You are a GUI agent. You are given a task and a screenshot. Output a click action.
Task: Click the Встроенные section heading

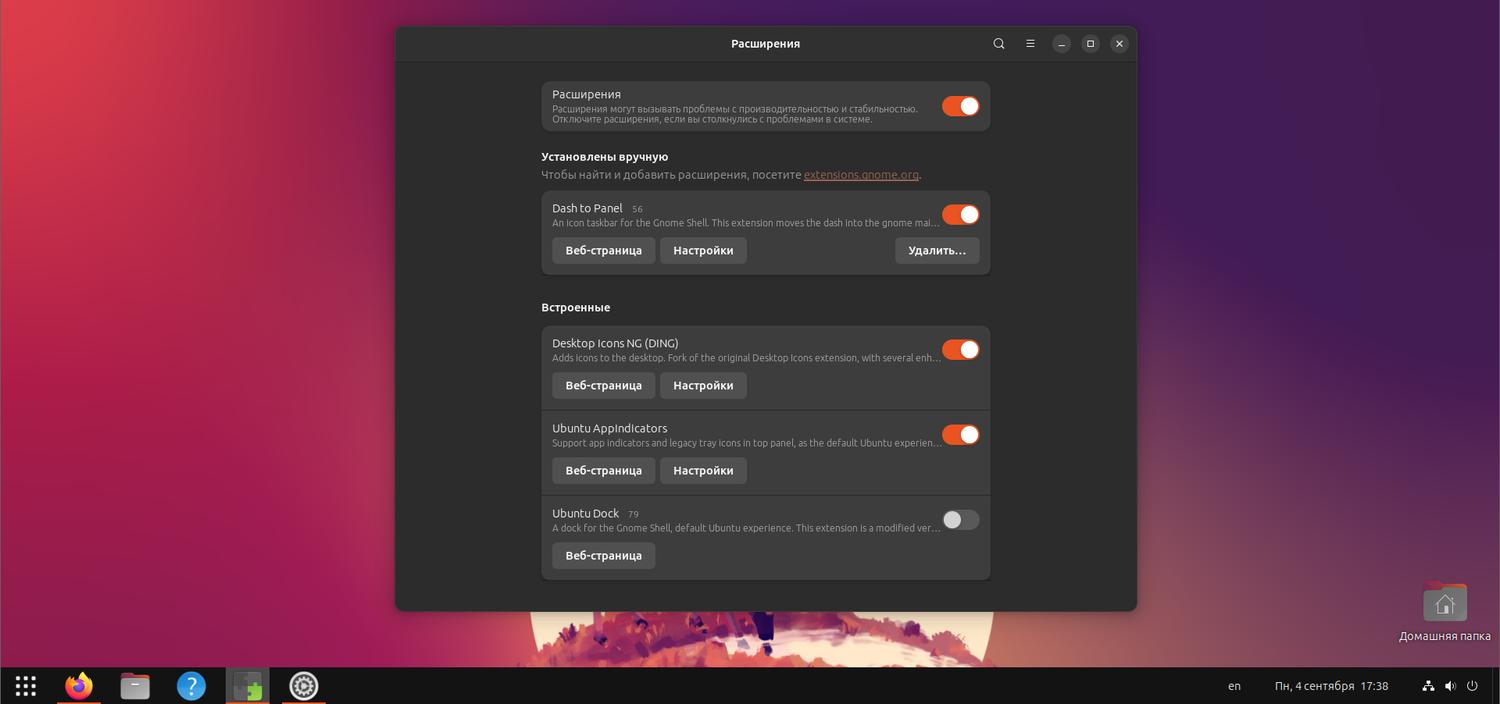pyautogui.click(x=575, y=308)
